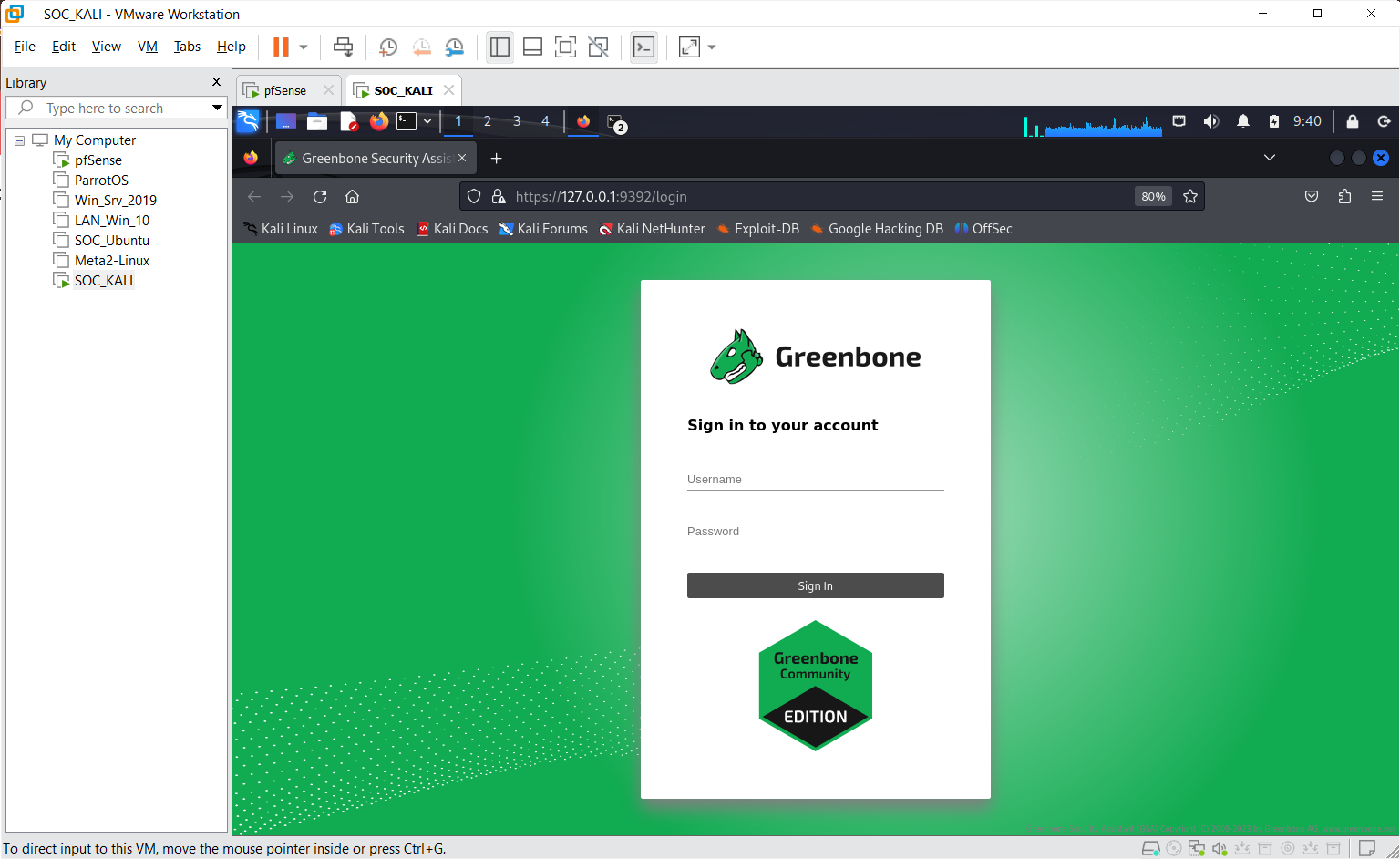Switch to workspace 4

tap(545, 121)
